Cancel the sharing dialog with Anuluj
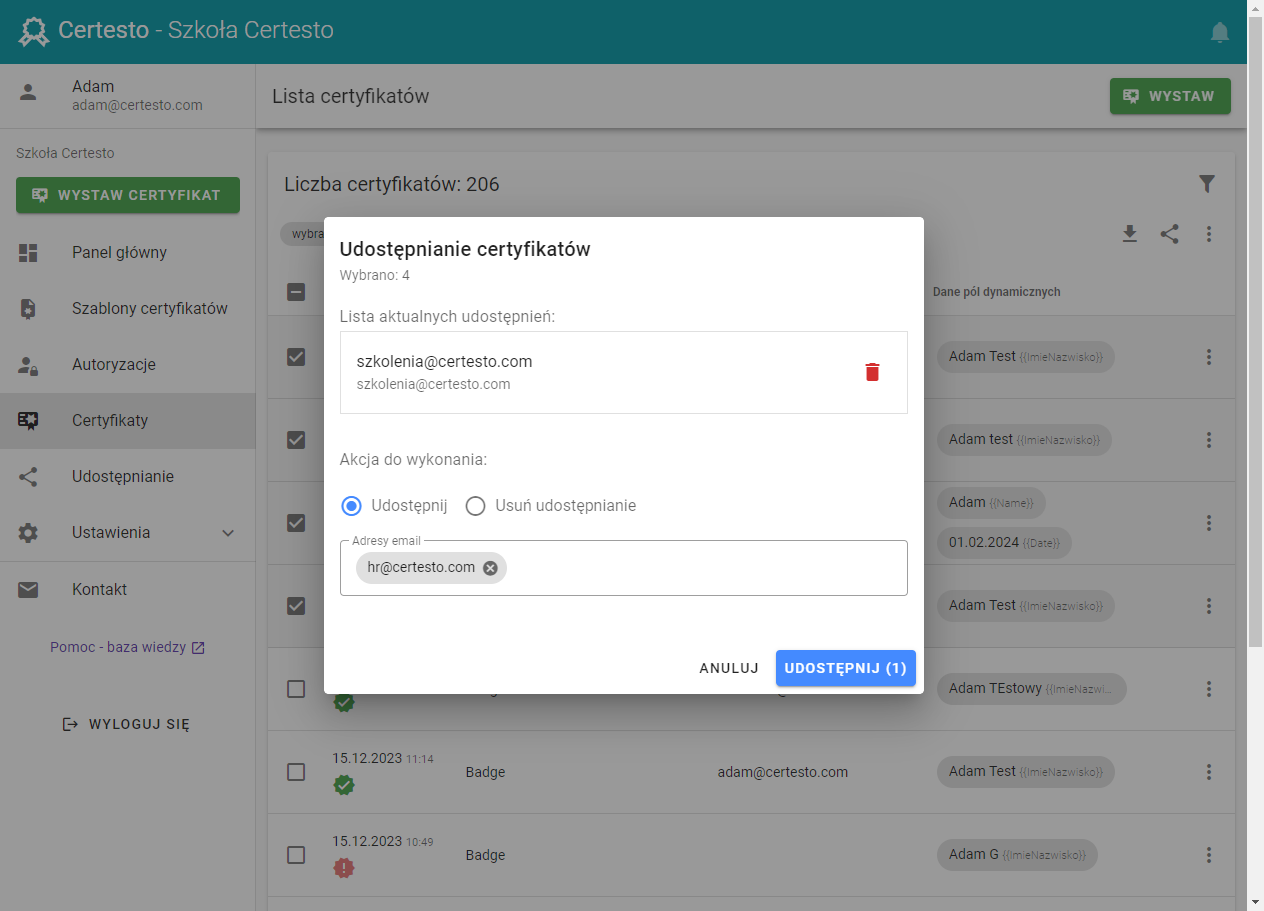Image resolution: width=1264 pixels, height=911 pixels. (729, 668)
